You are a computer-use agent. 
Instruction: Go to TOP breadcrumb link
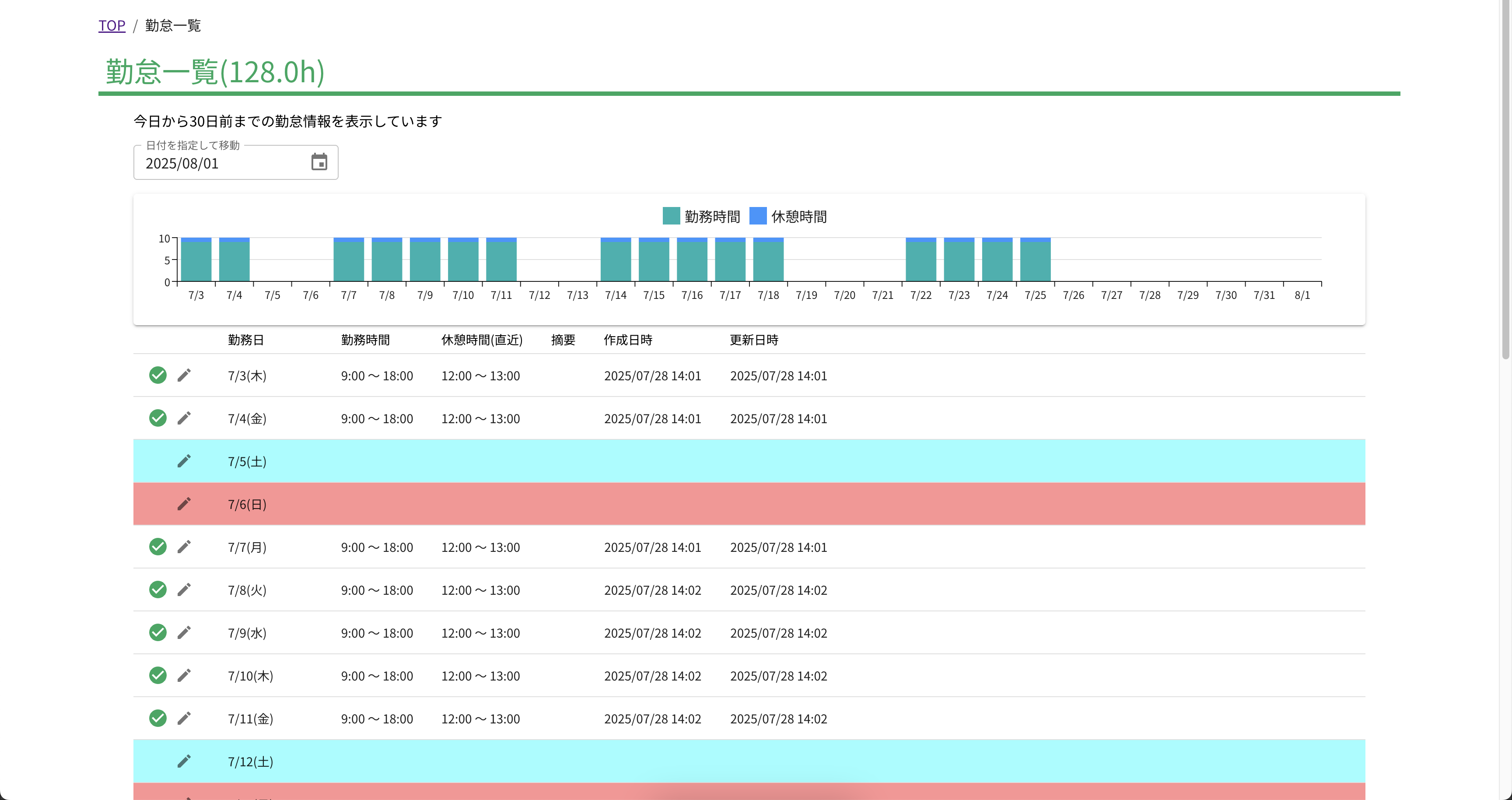coord(112,25)
